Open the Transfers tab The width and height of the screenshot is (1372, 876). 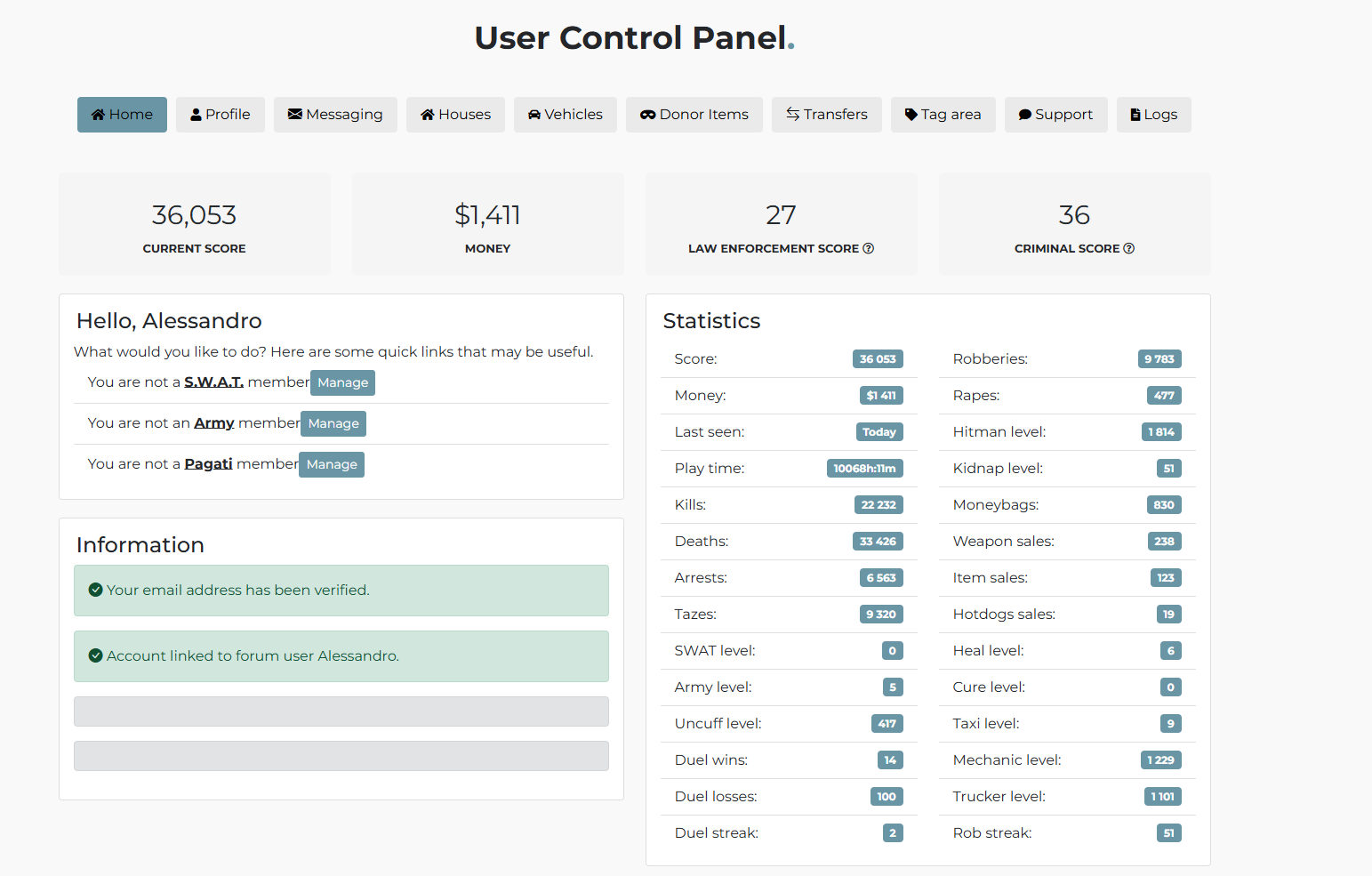827,115
